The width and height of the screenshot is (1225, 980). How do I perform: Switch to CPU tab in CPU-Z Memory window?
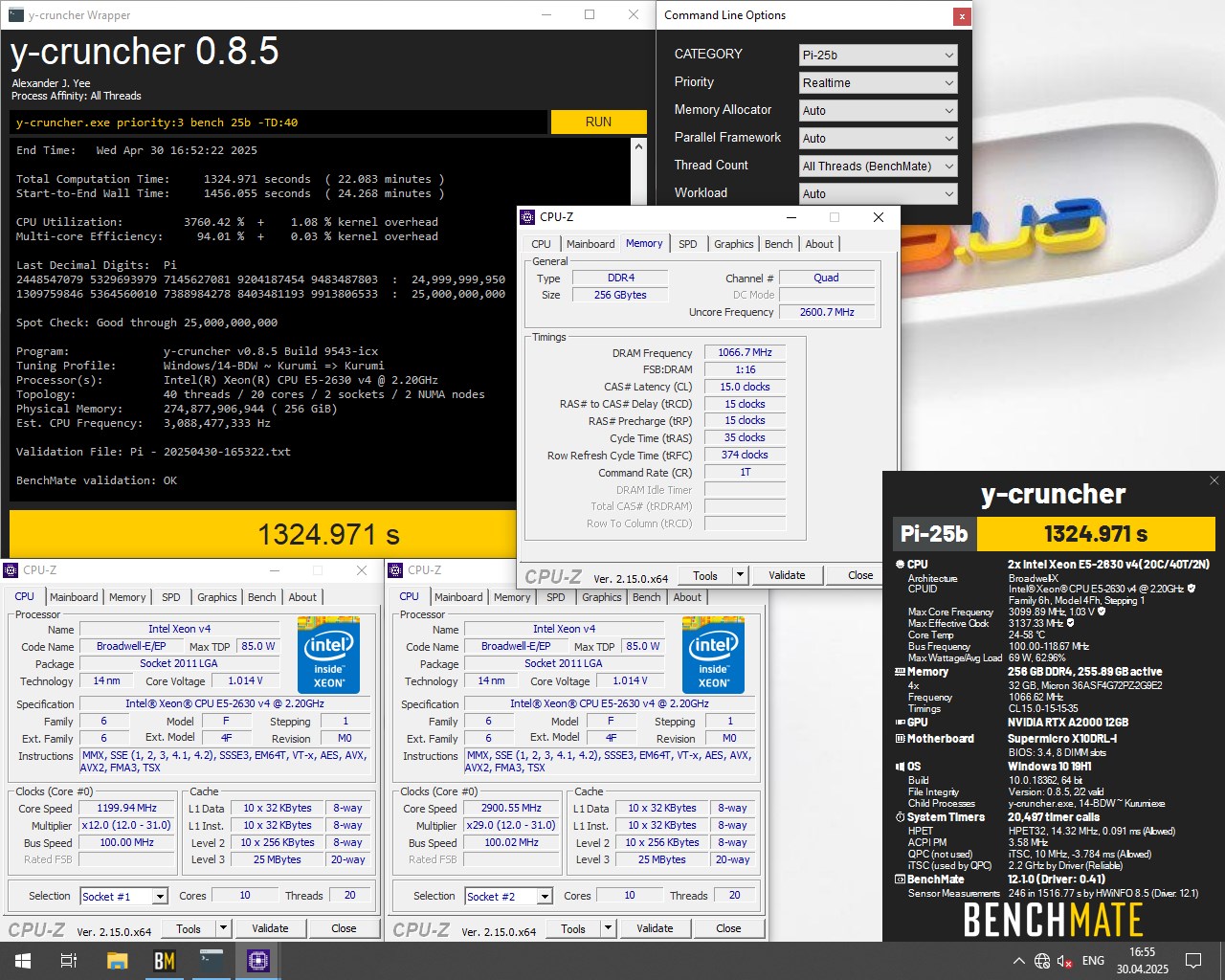541,244
